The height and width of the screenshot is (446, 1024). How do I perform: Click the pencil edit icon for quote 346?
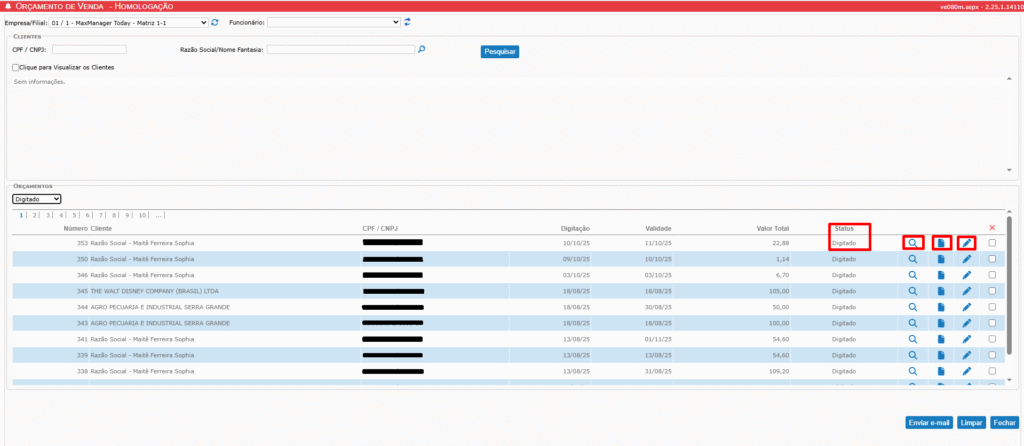coord(966,275)
